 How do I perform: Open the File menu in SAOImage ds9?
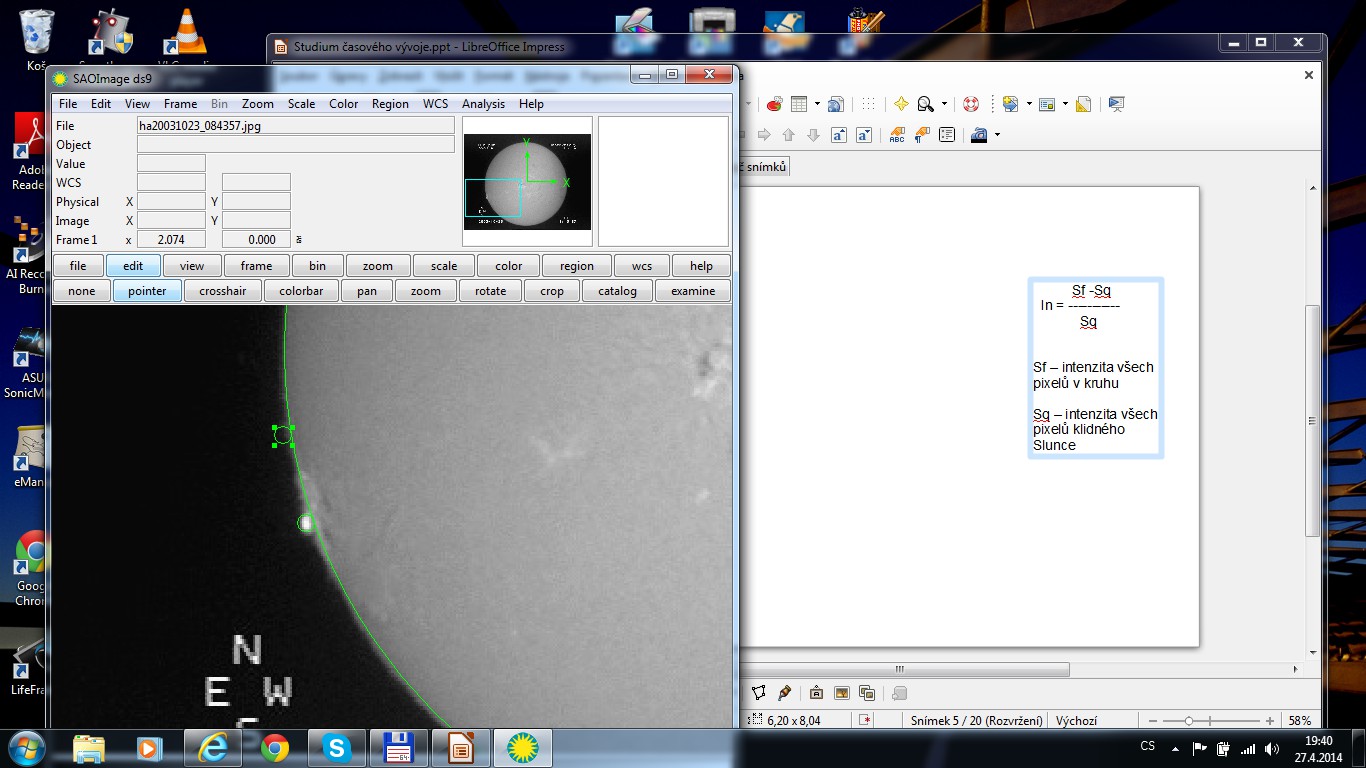tap(68, 104)
